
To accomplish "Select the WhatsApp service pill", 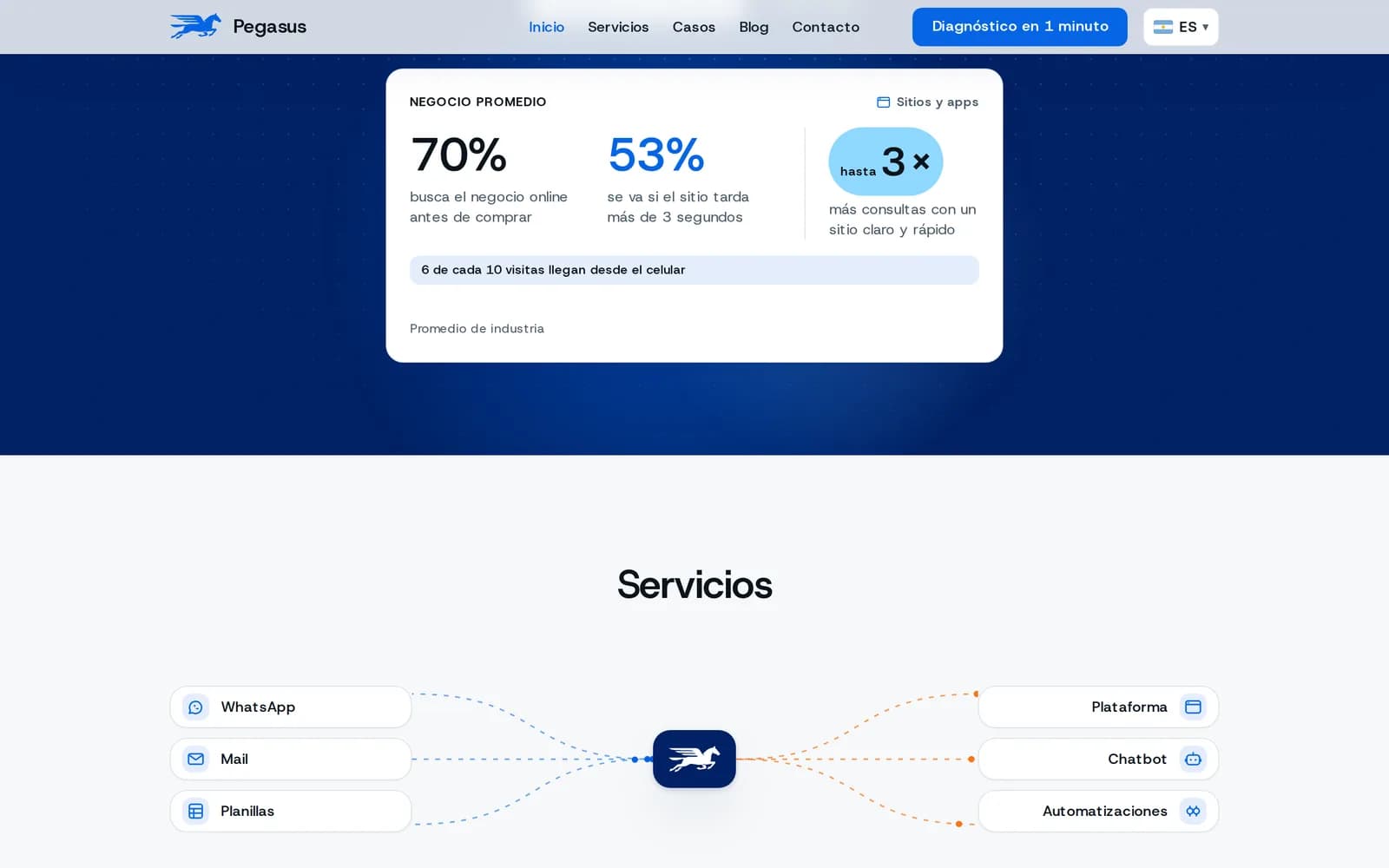I will click(291, 707).
